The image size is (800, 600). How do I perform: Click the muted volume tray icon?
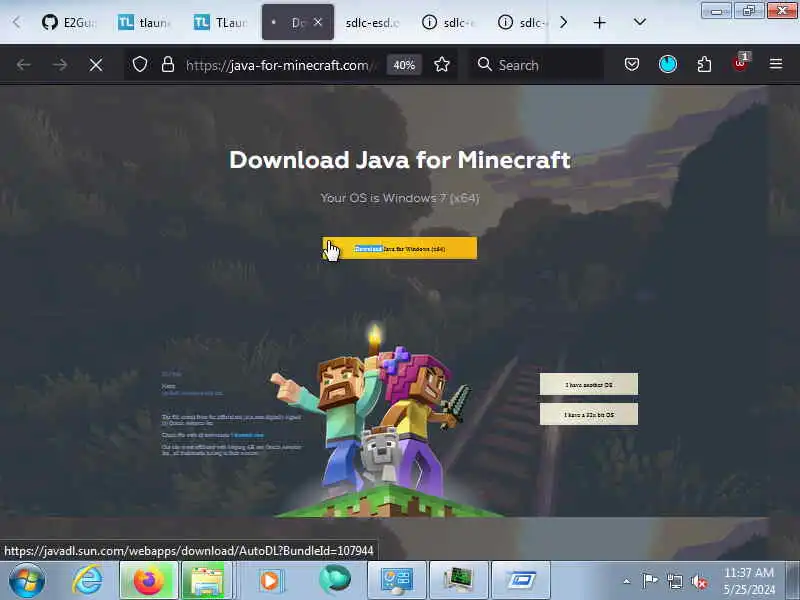click(699, 581)
